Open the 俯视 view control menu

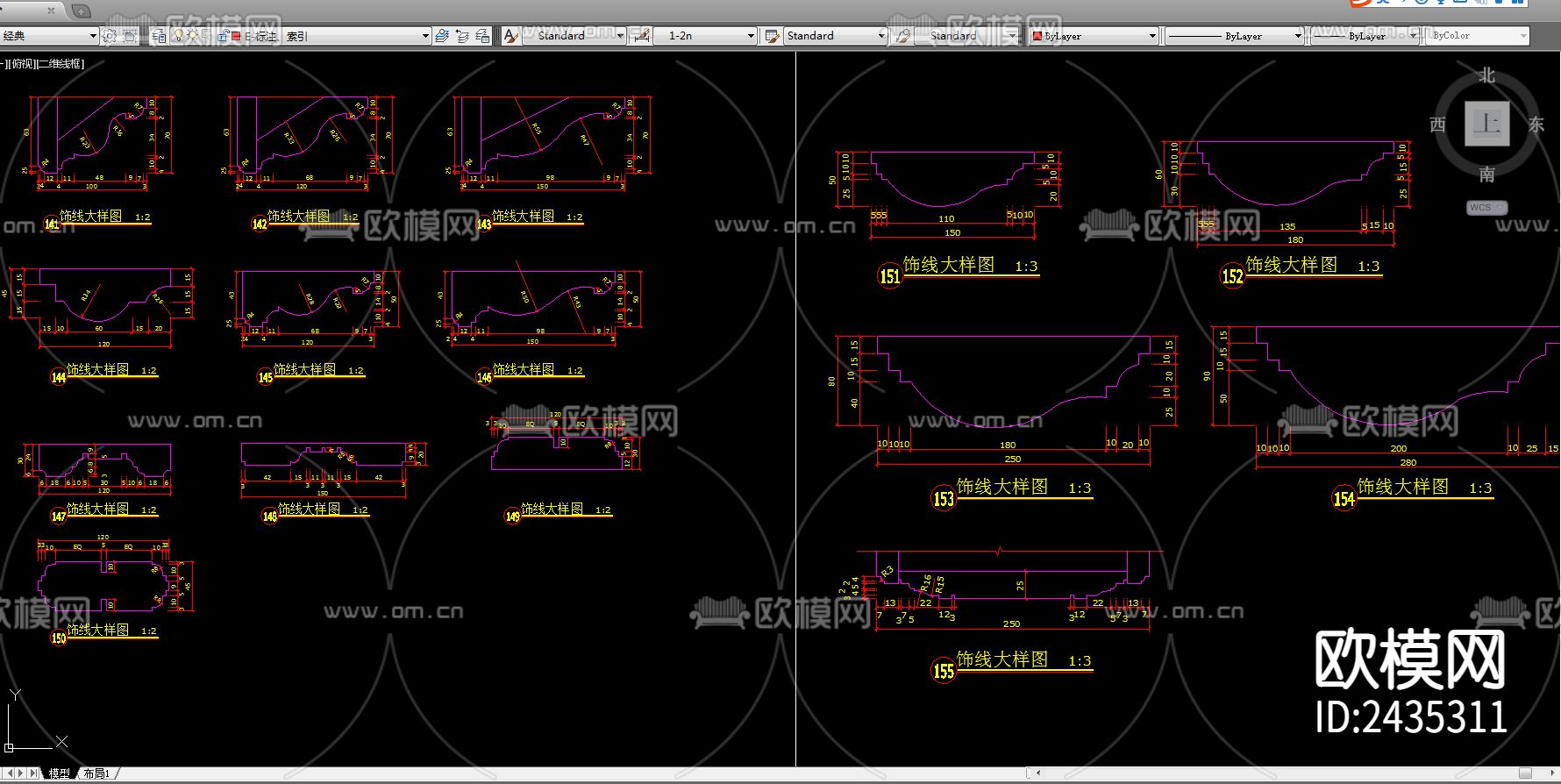pos(23,64)
